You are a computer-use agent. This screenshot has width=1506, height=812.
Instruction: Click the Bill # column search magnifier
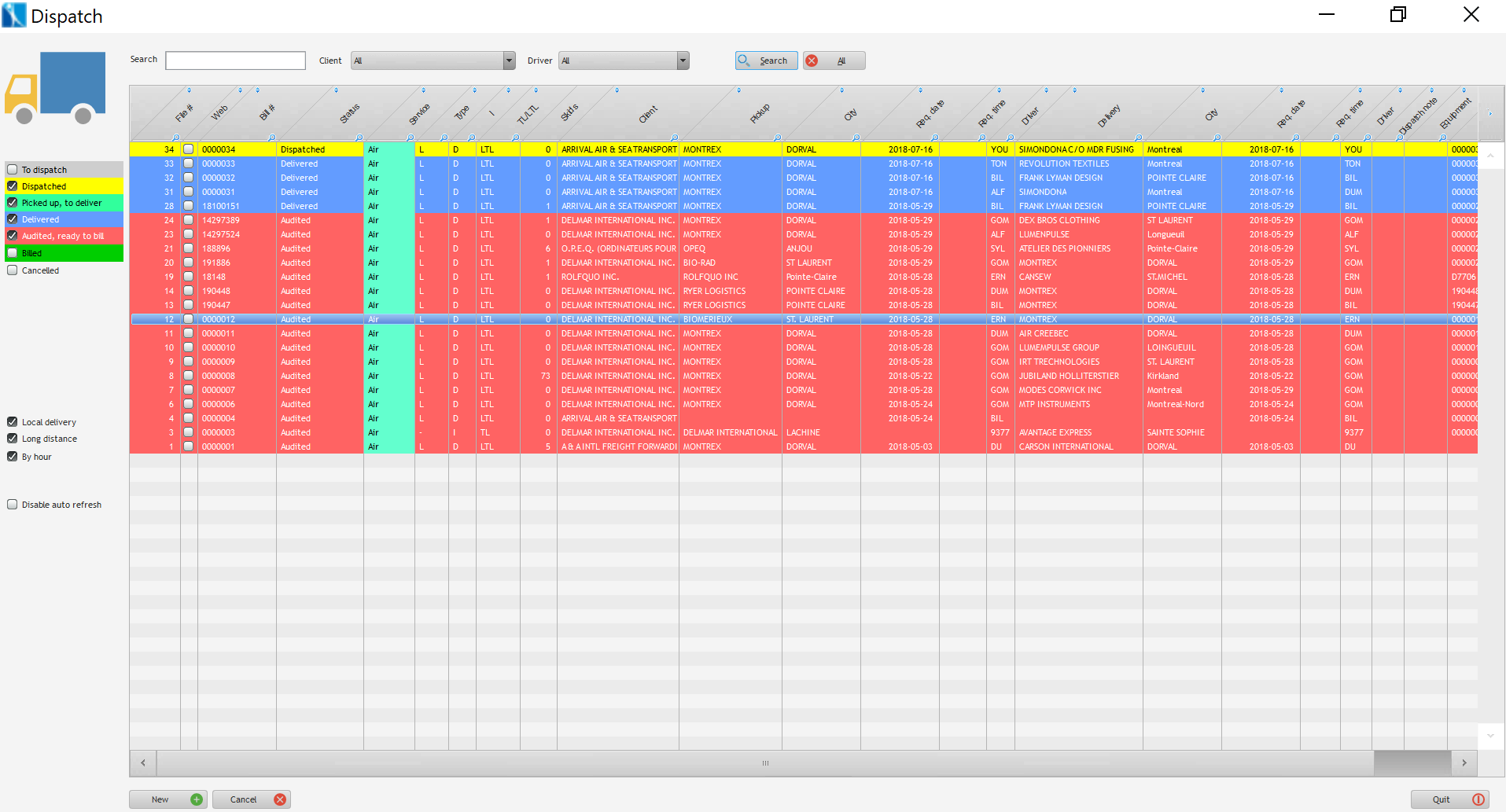point(272,138)
